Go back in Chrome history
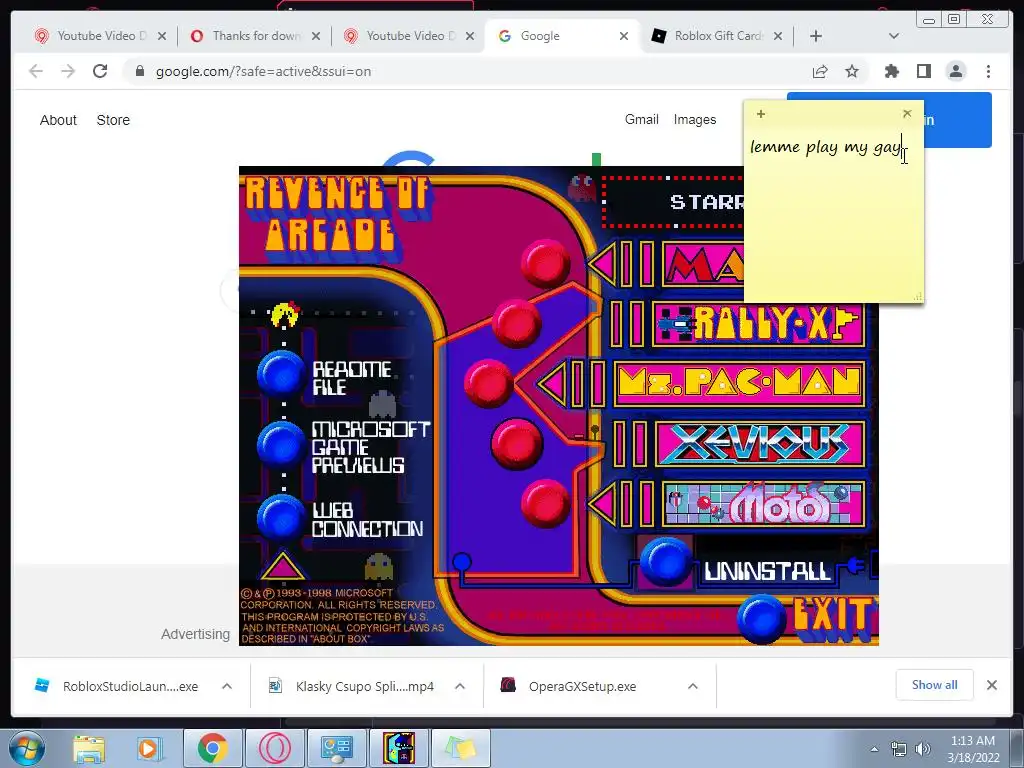 [36, 71]
